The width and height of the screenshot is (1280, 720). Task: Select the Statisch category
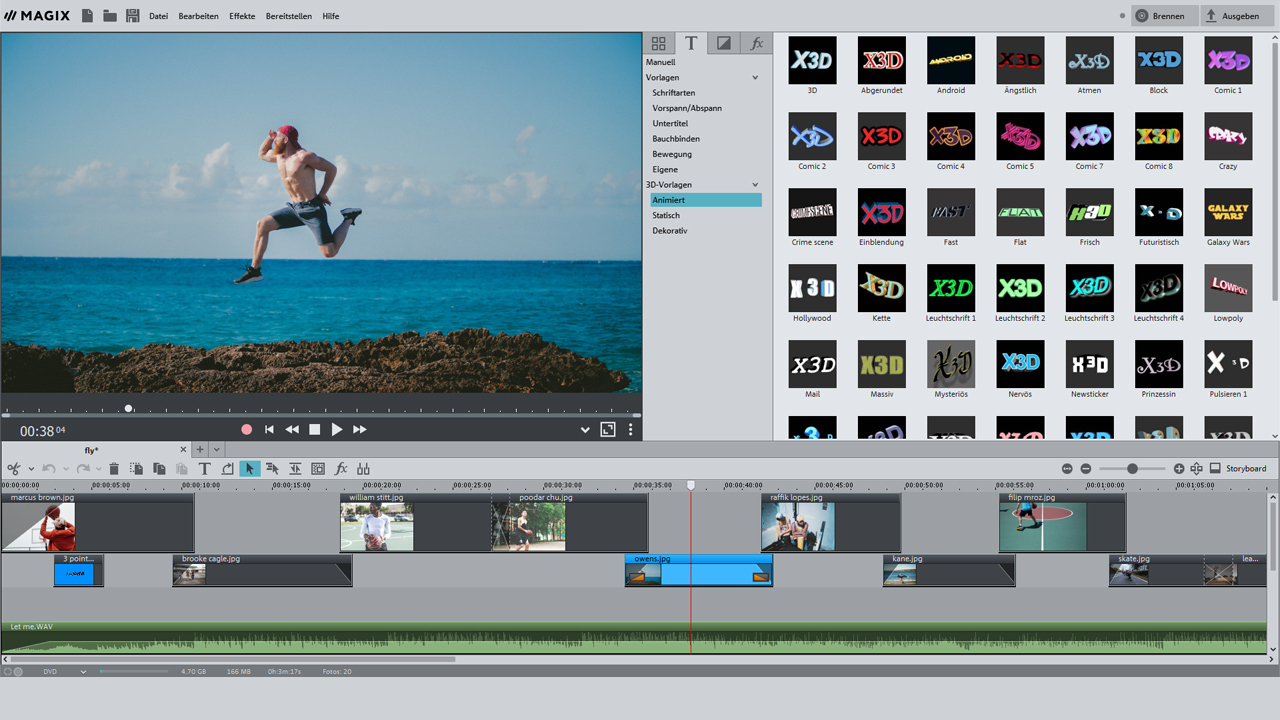(665, 215)
